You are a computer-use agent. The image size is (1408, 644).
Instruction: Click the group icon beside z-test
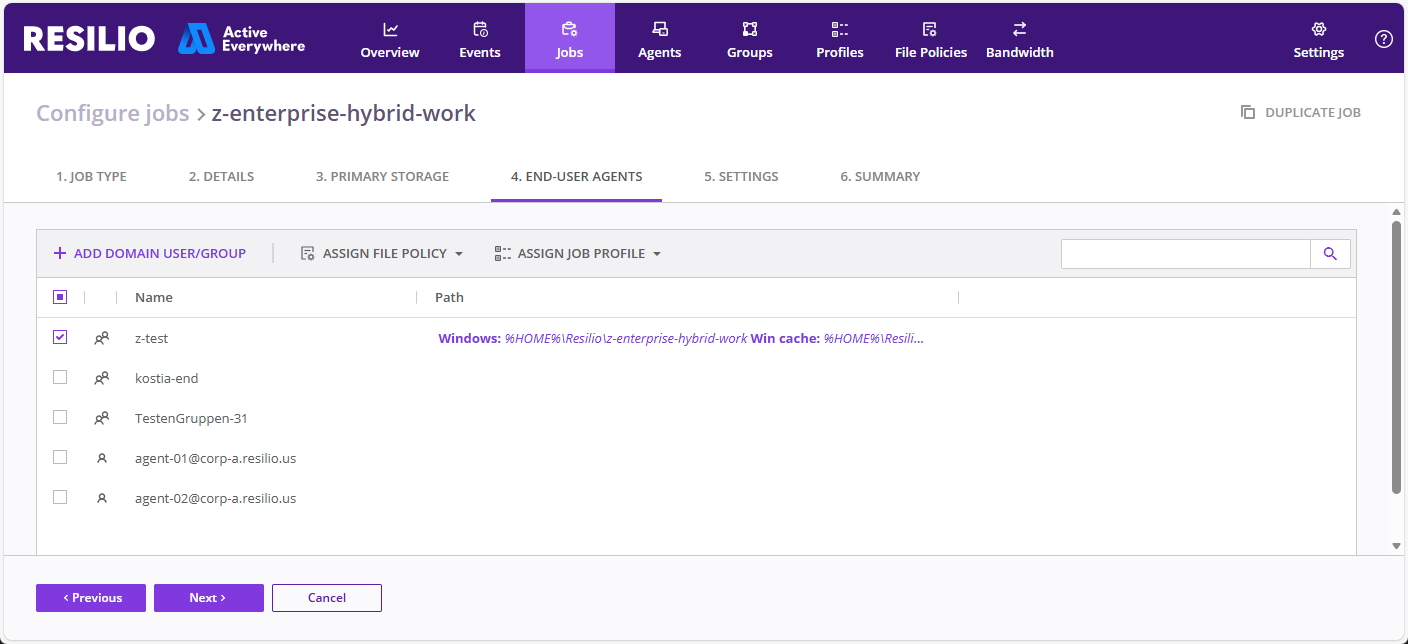(x=101, y=338)
